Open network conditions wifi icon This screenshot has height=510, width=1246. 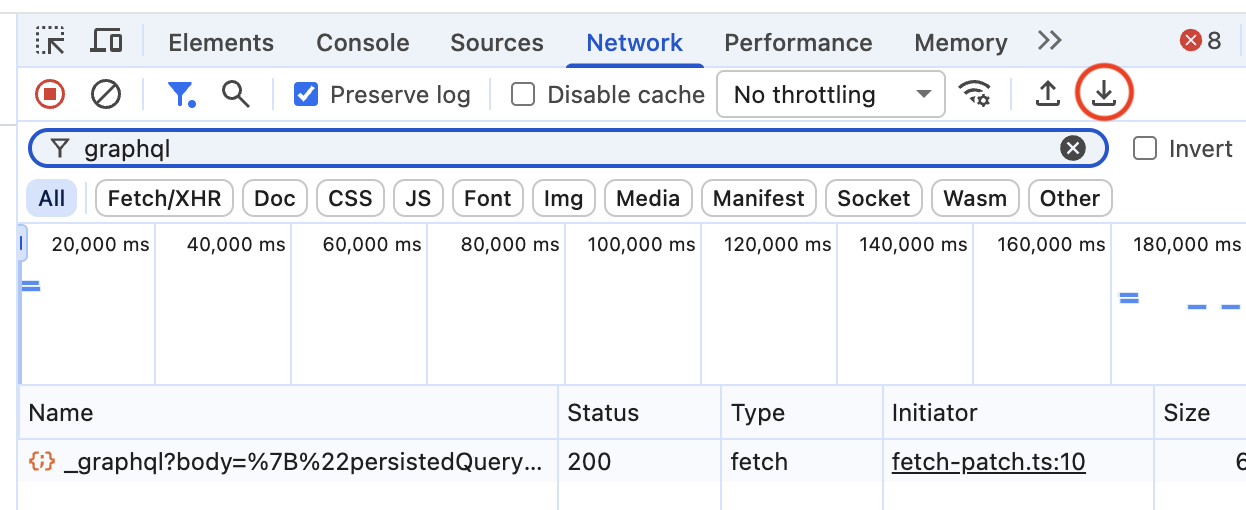click(x=974, y=94)
